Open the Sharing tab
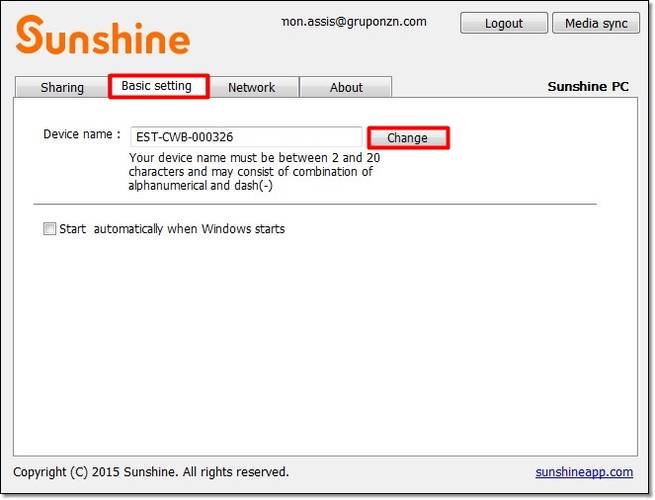The width and height of the screenshot is (655, 500). click(61, 87)
